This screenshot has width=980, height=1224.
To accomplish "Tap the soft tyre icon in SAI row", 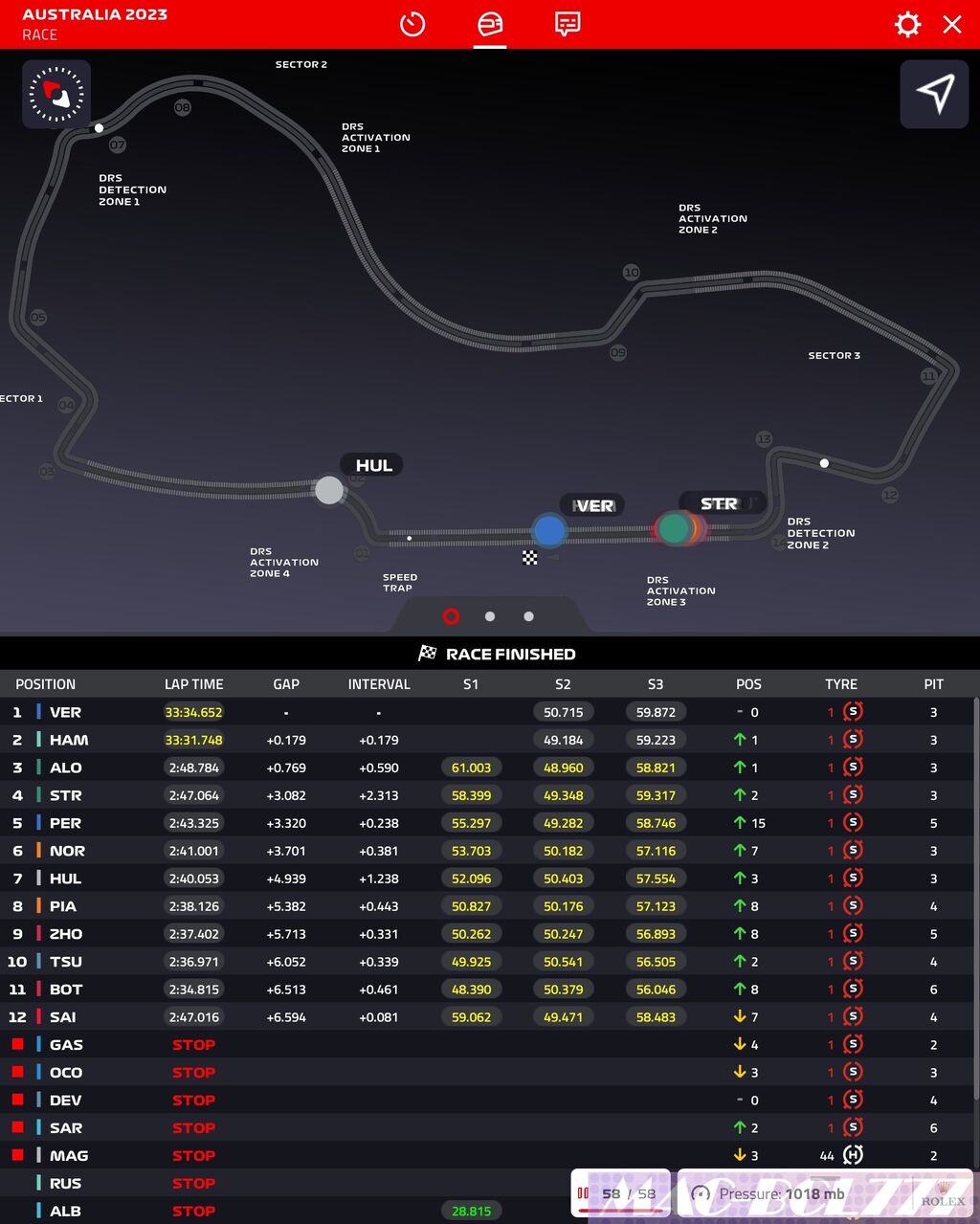I will click(x=853, y=1016).
